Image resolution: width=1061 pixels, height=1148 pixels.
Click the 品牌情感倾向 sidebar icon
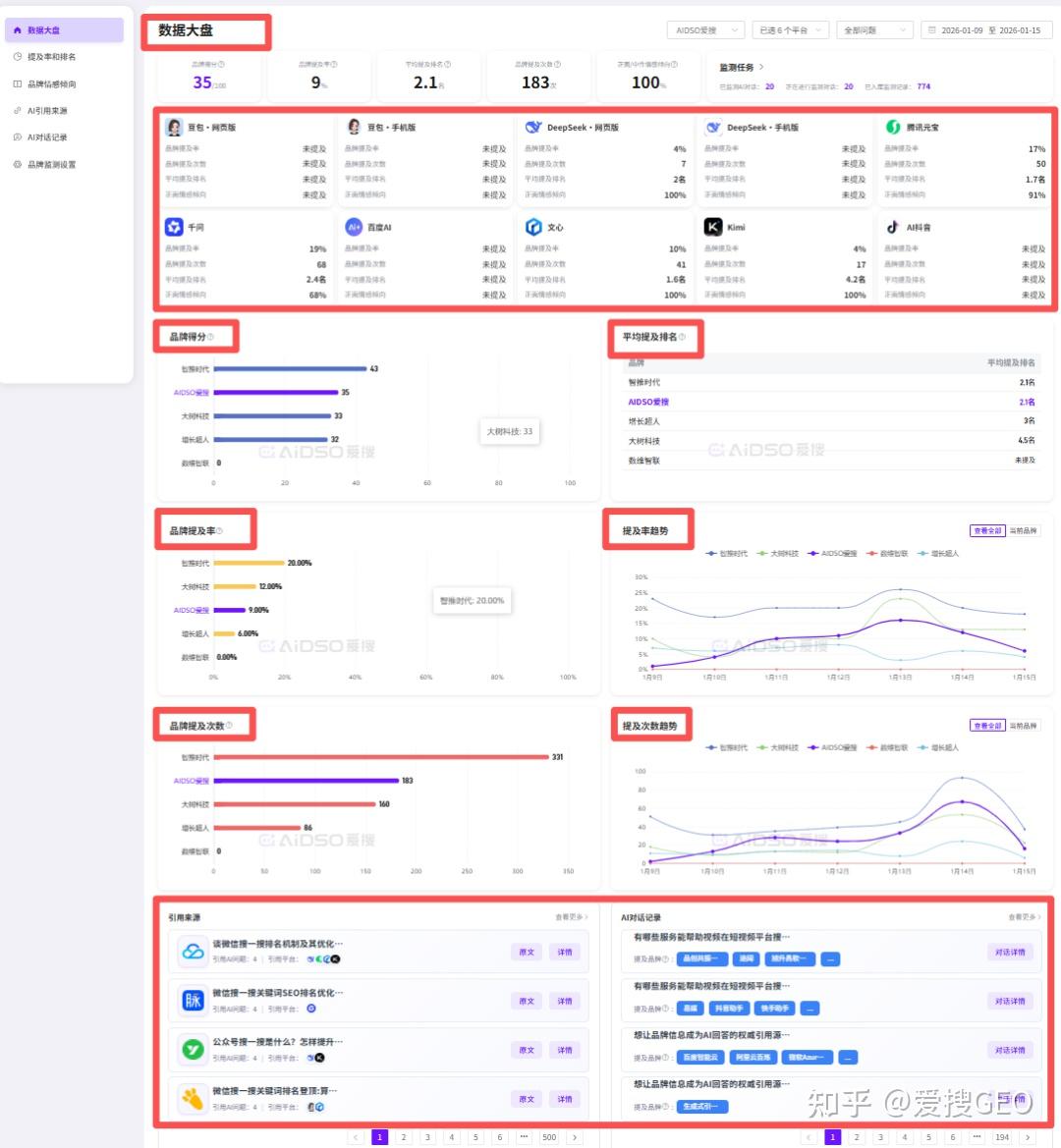click(17, 83)
